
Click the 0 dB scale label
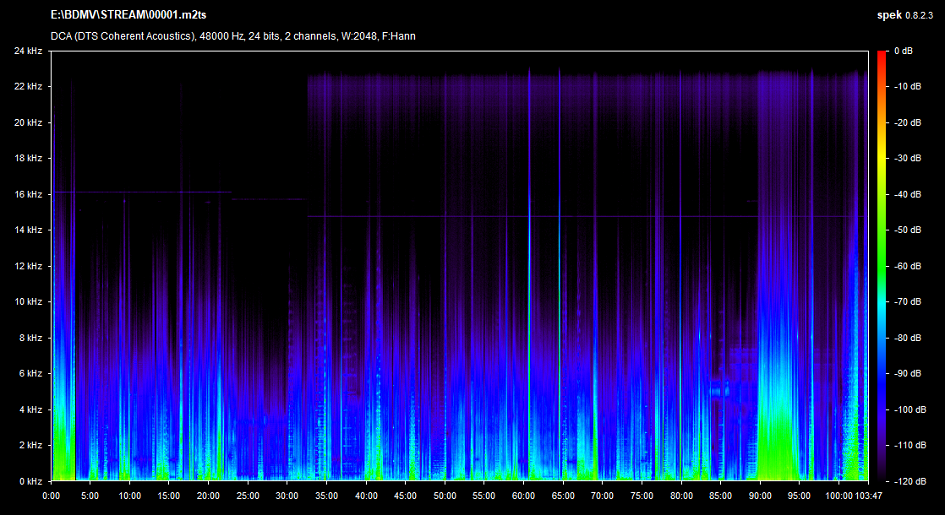pyautogui.click(x=903, y=51)
